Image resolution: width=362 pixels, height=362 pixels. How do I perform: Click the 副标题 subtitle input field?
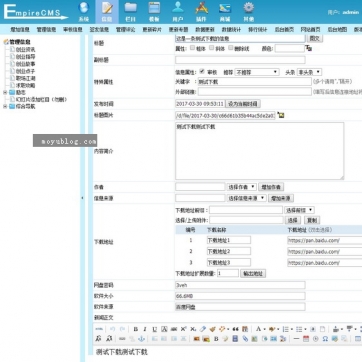point(240,60)
